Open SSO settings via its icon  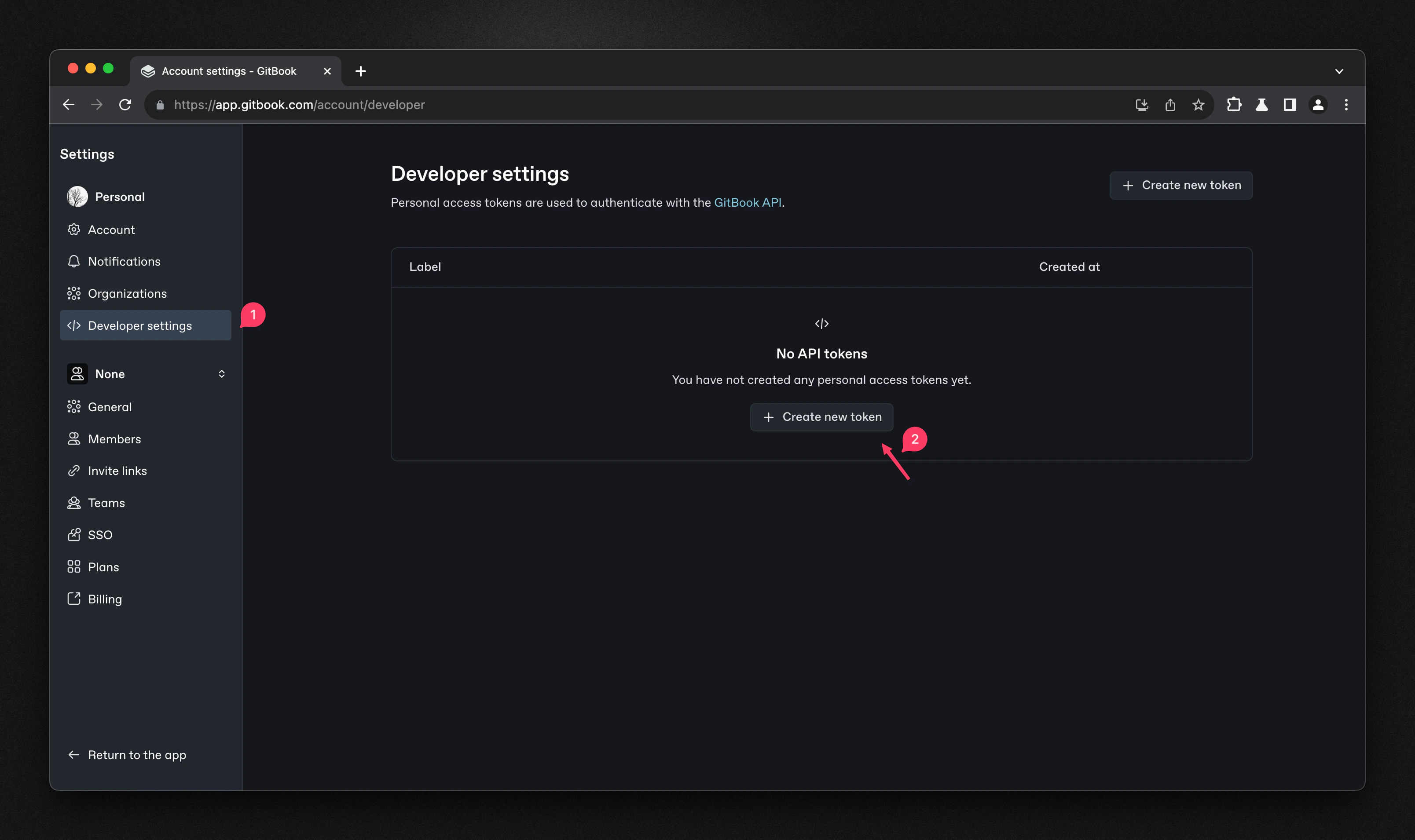pyautogui.click(x=75, y=534)
